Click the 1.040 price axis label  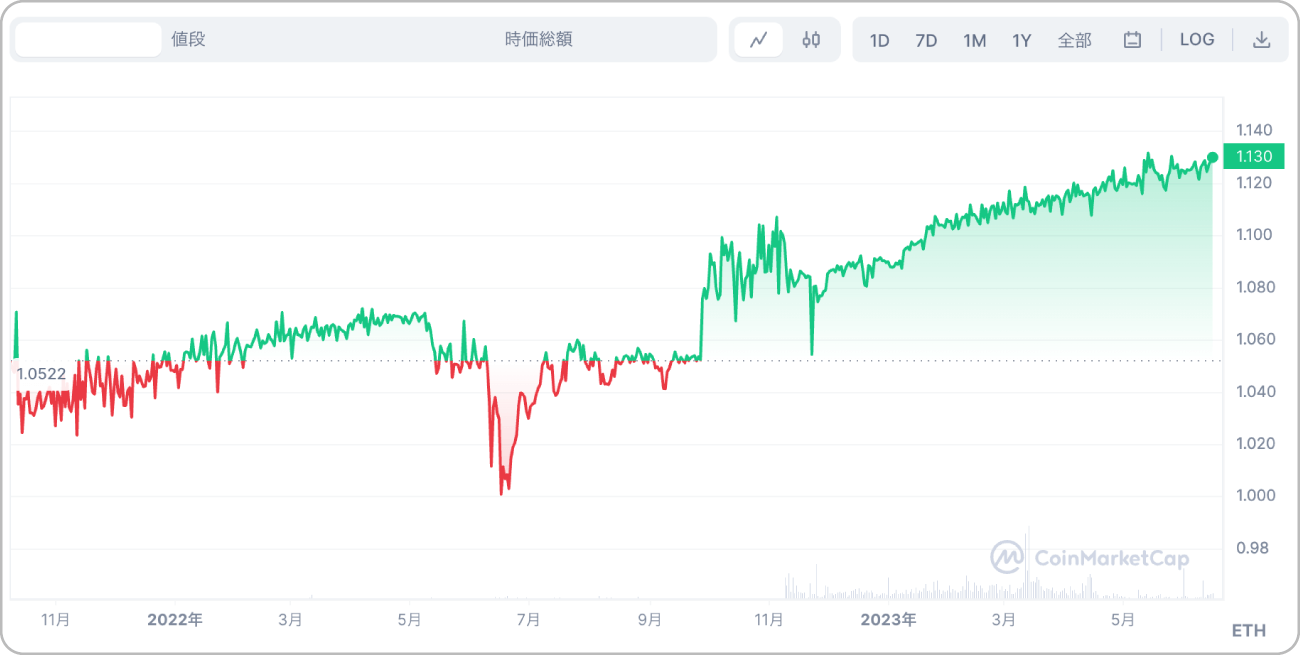[x=1254, y=391]
